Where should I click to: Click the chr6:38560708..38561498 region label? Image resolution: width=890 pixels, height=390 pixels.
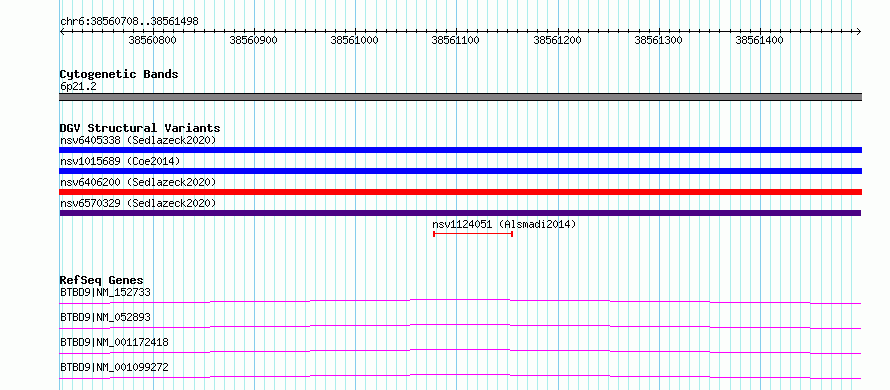pos(129,21)
